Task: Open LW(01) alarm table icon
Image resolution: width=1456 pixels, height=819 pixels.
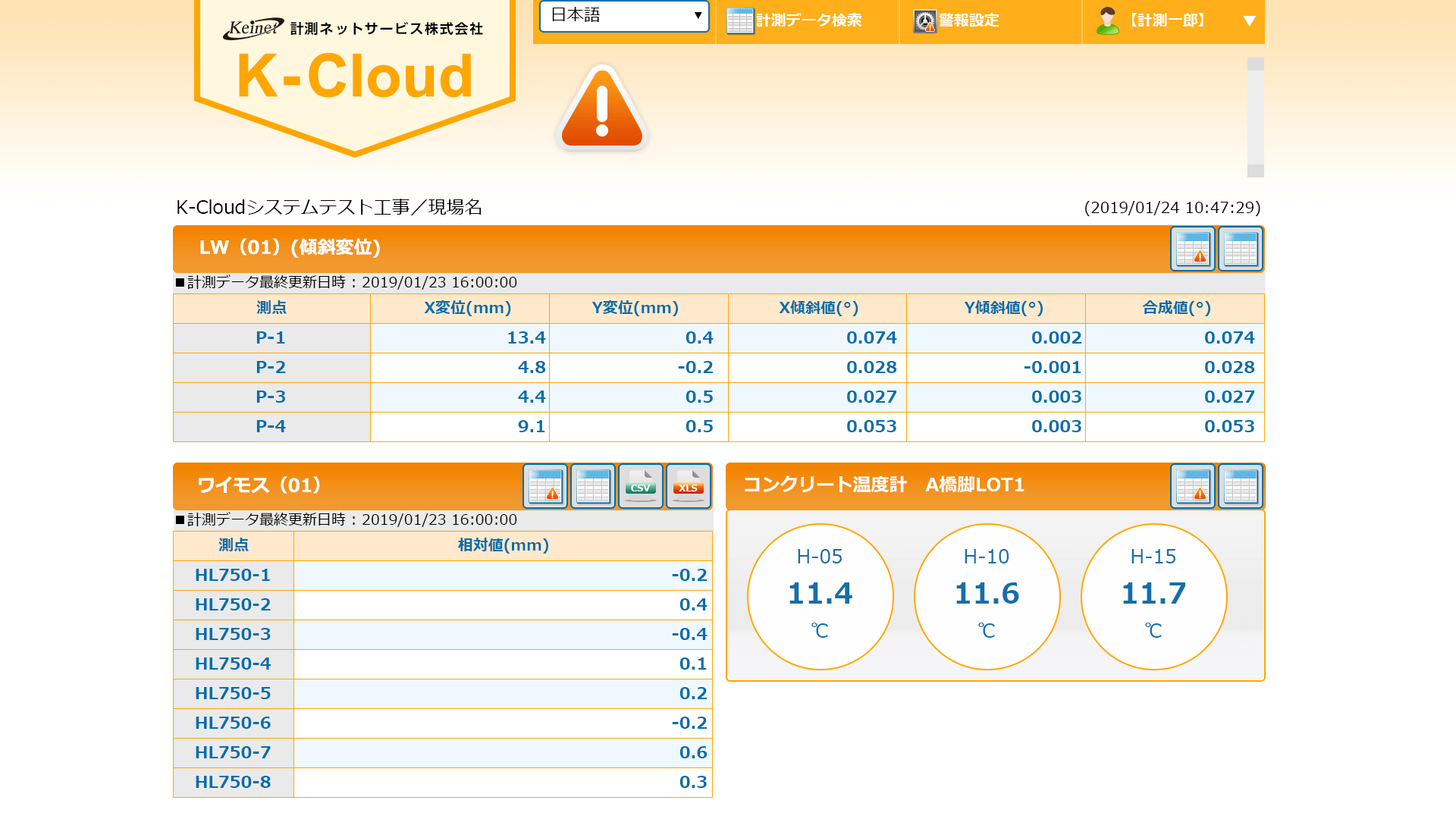Action: point(1192,249)
